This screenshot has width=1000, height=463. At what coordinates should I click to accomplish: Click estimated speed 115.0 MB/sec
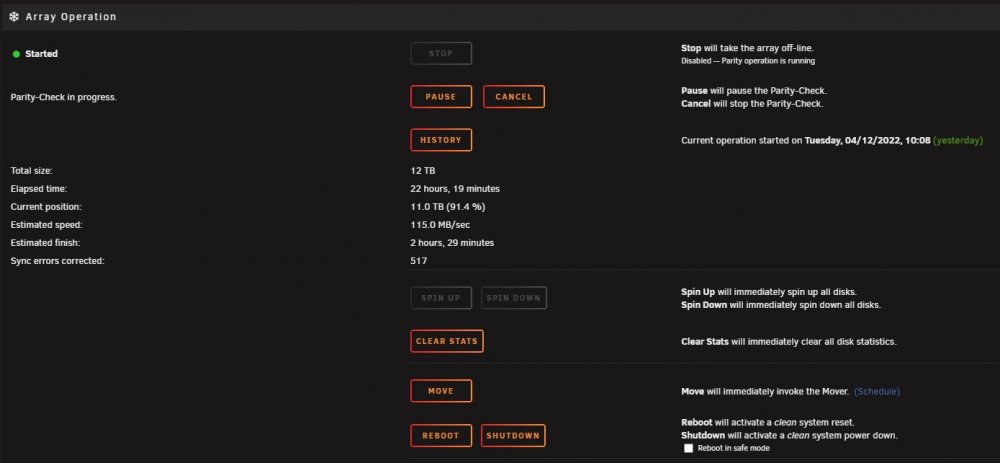441,224
